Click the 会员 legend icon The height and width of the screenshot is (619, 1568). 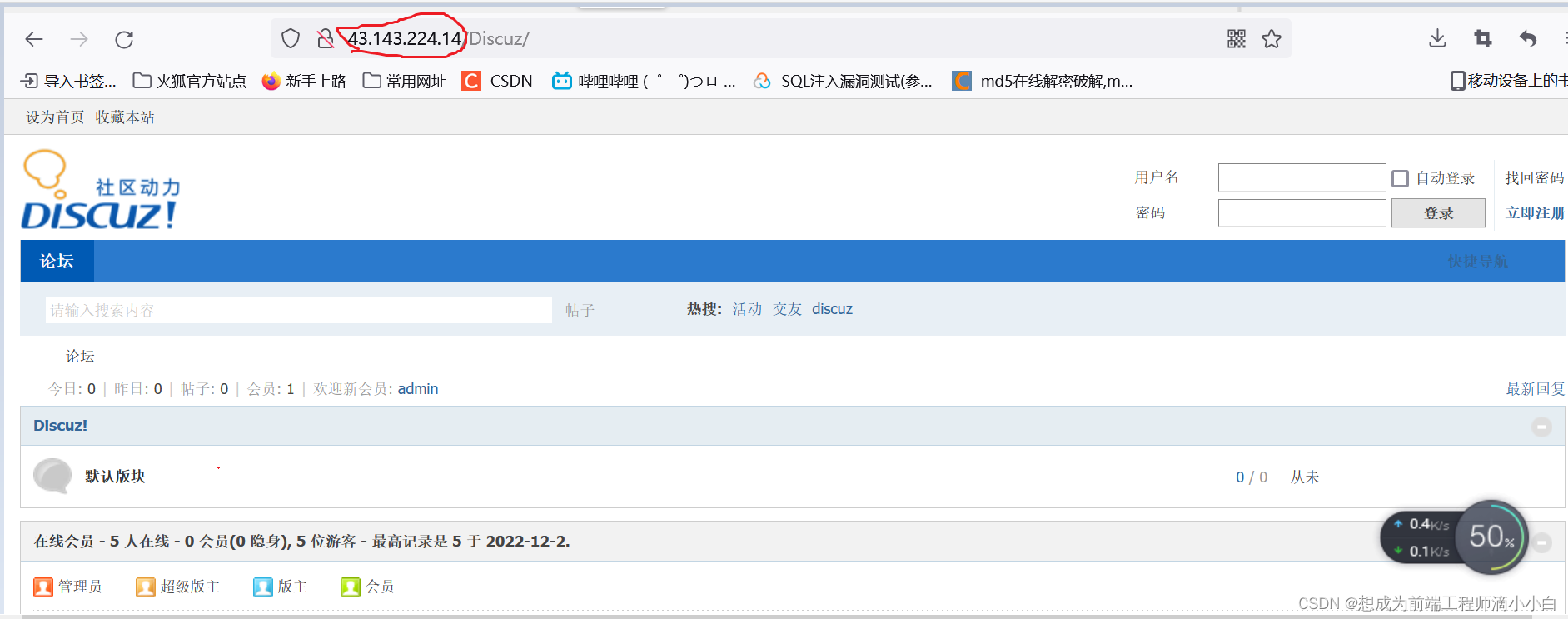pos(351,587)
